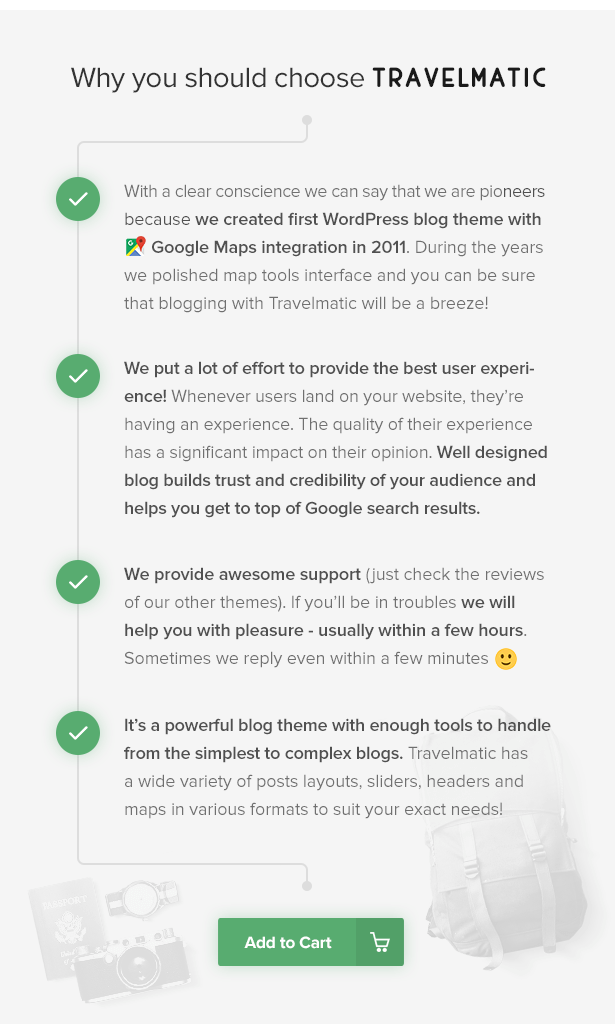This screenshot has width=615, height=1024.
Task: Click the TRAVELMATIC logo text in heading
Action: [459, 78]
